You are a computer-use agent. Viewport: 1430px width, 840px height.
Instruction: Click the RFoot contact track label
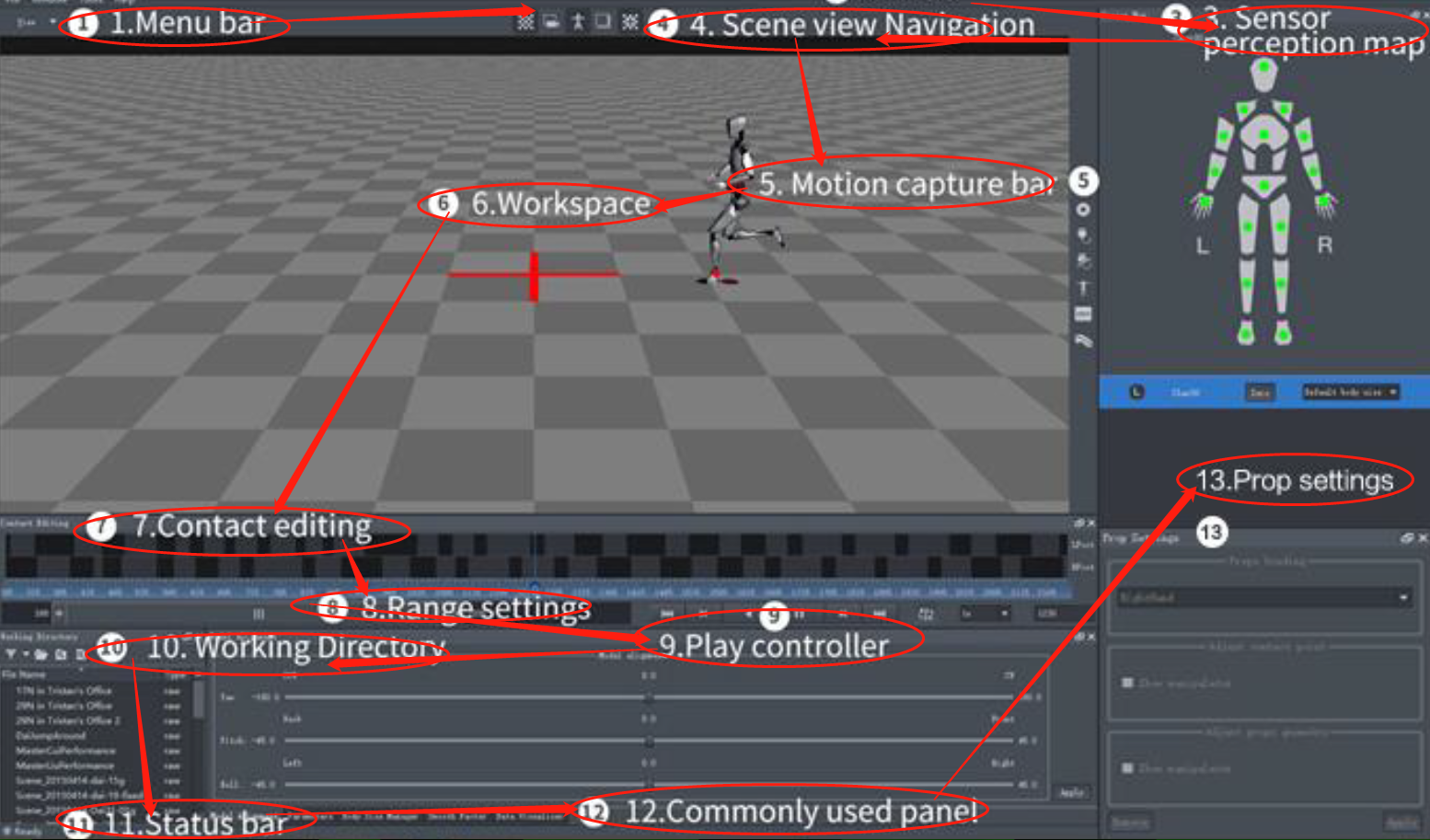(x=1082, y=567)
